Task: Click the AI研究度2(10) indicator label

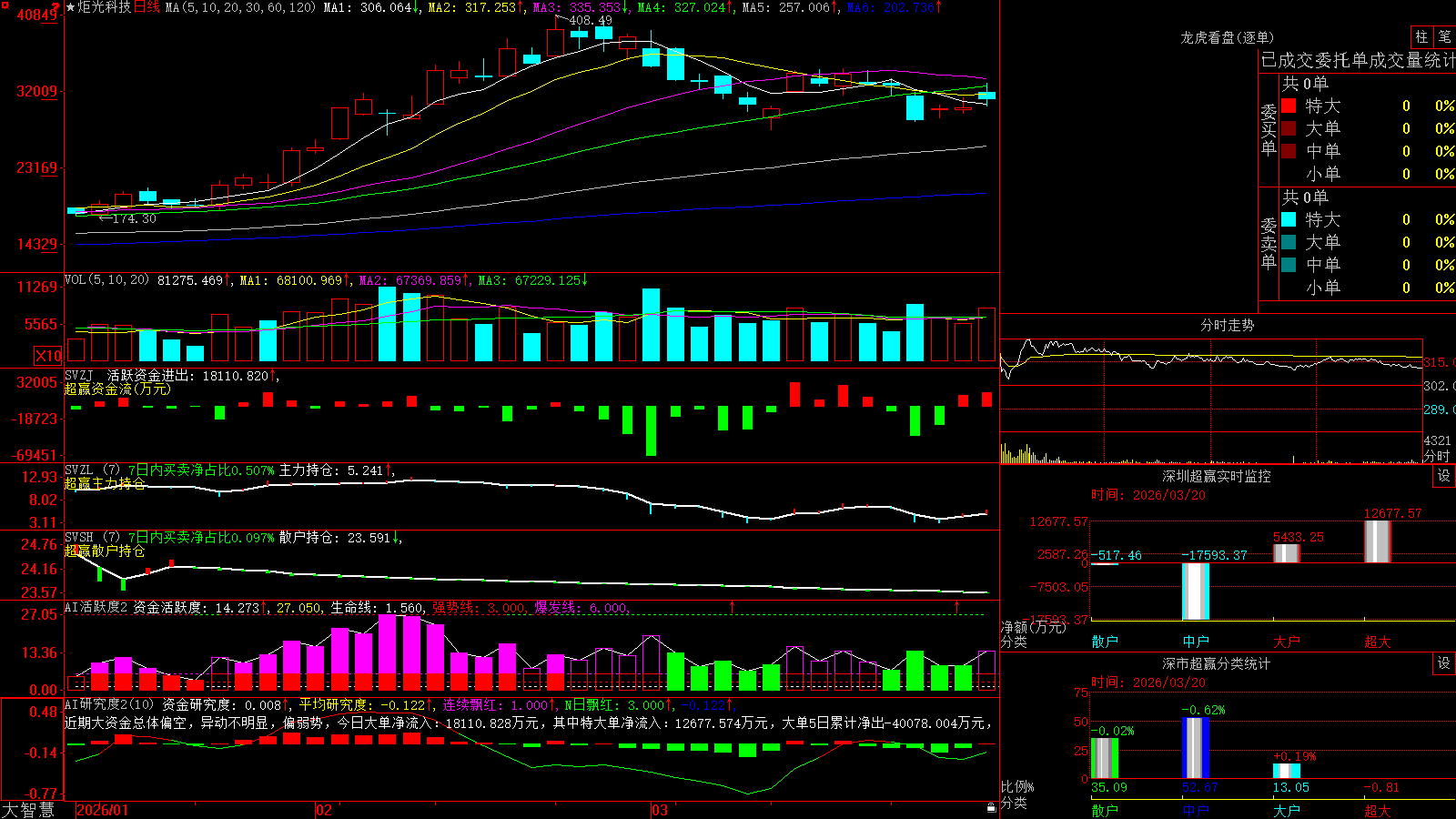Action: pyautogui.click(x=109, y=704)
